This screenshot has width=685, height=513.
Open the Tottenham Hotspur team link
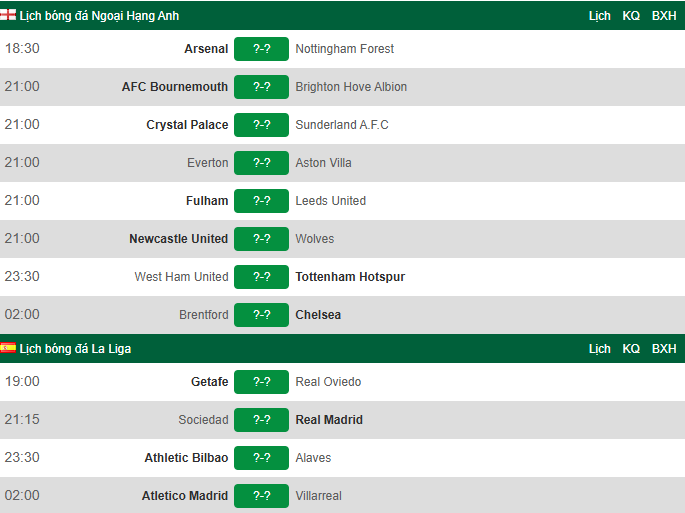(350, 277)
